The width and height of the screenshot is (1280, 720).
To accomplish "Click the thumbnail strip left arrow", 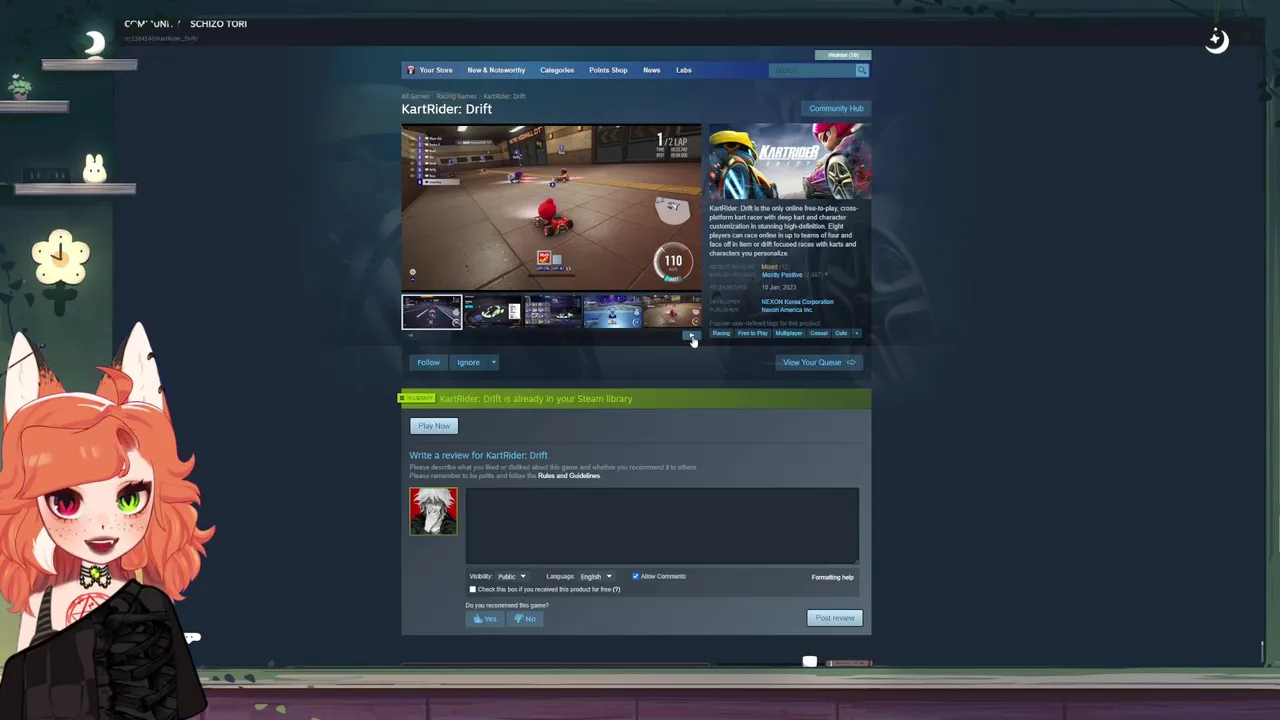I will [410, 335].
